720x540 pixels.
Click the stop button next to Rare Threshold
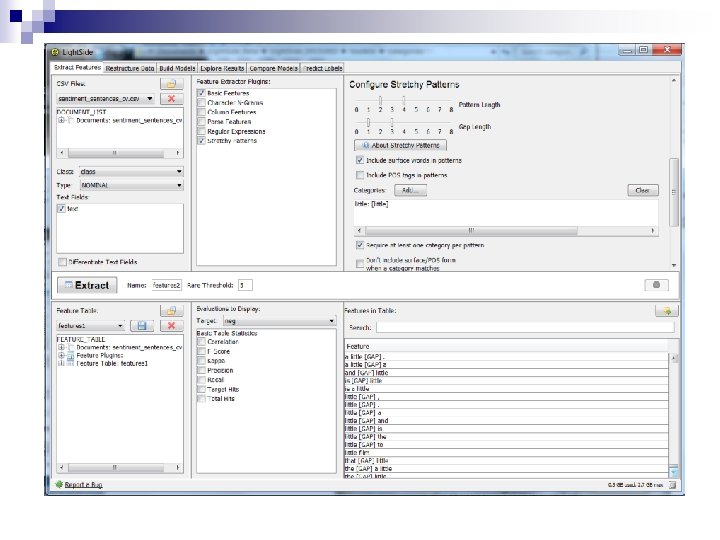[x=656, y=285]
